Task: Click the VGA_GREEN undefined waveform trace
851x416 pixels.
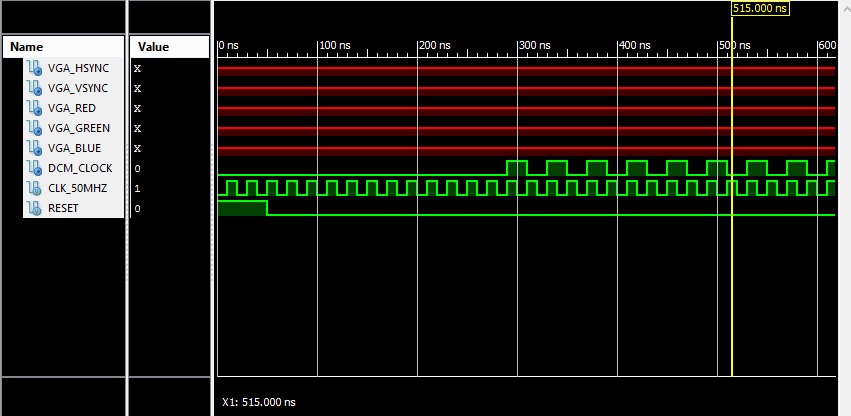Action: (526, 131)
